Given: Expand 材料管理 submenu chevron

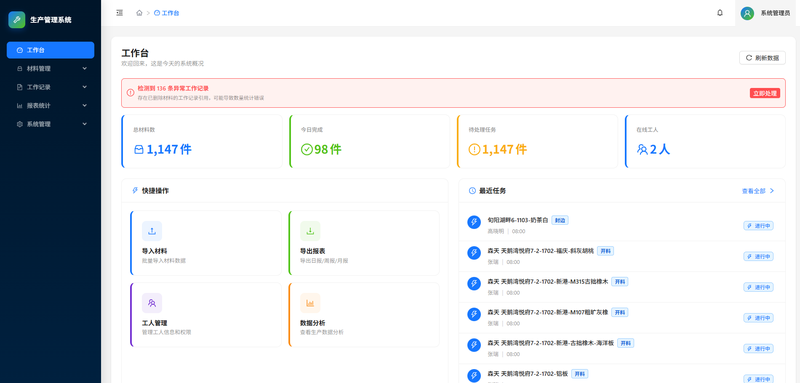Looking at the screenshot, I should tap(85, 68).
